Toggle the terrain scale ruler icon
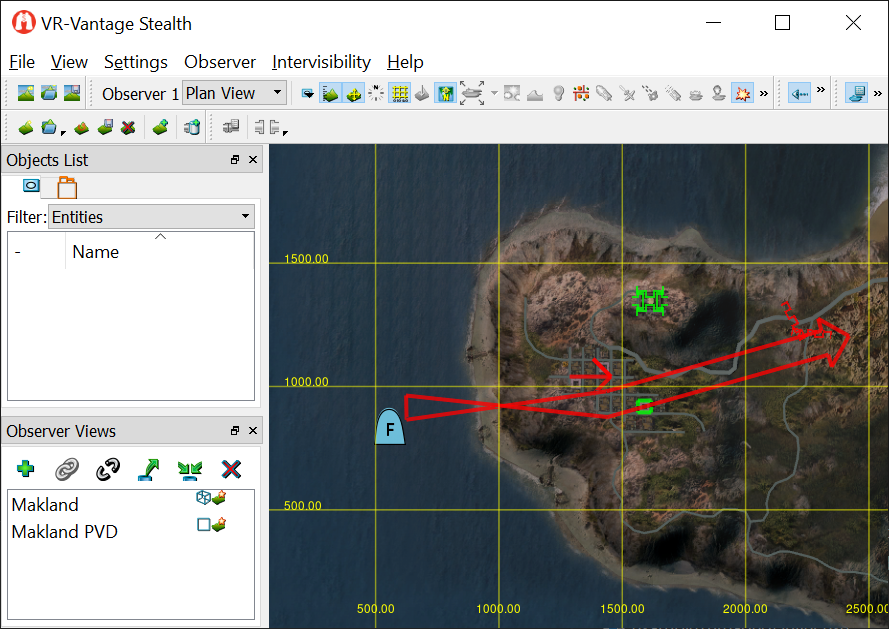This screenshot has height=629, width=889. pos(331,94)
